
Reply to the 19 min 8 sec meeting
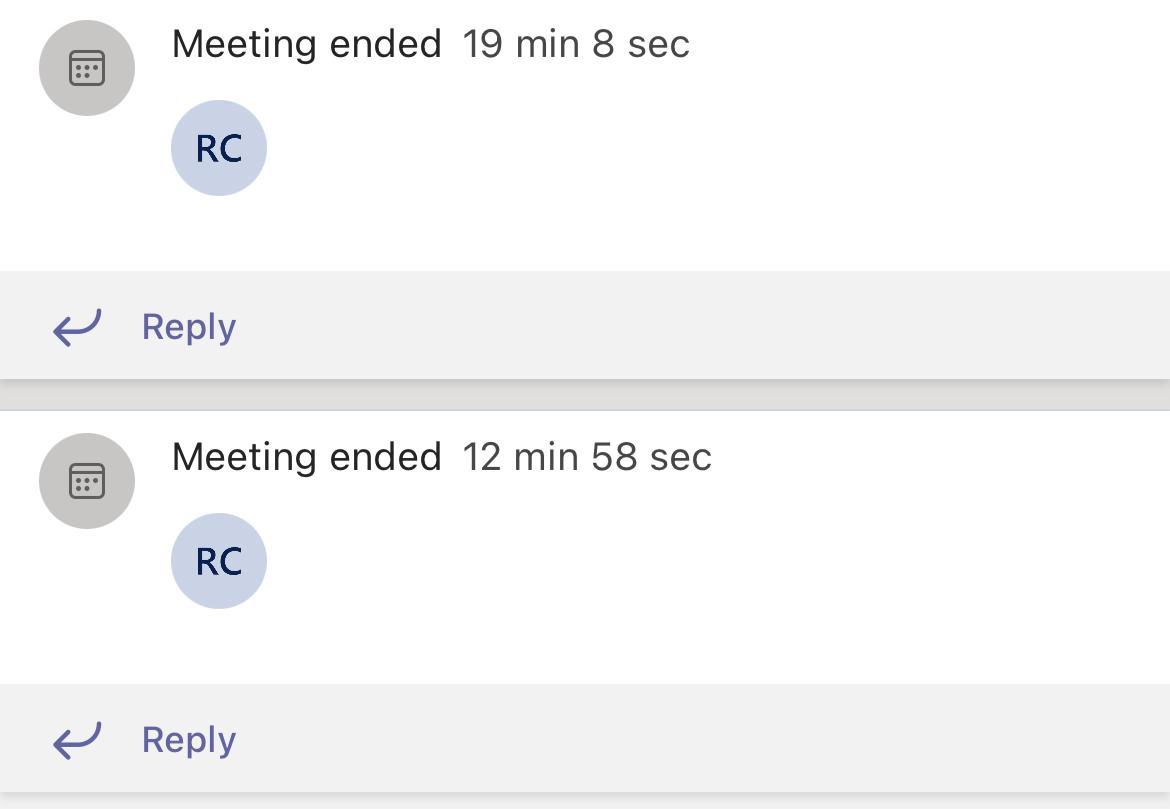(188, 327)
